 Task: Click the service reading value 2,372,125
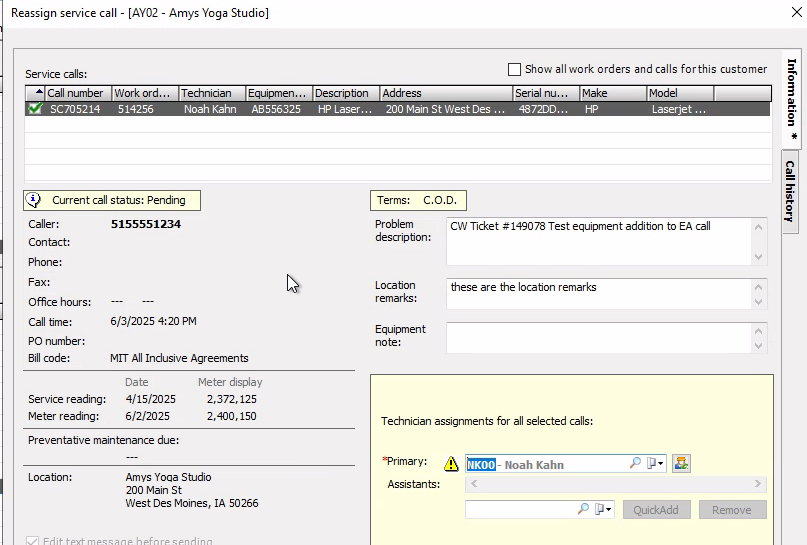(x=232, y=399)
